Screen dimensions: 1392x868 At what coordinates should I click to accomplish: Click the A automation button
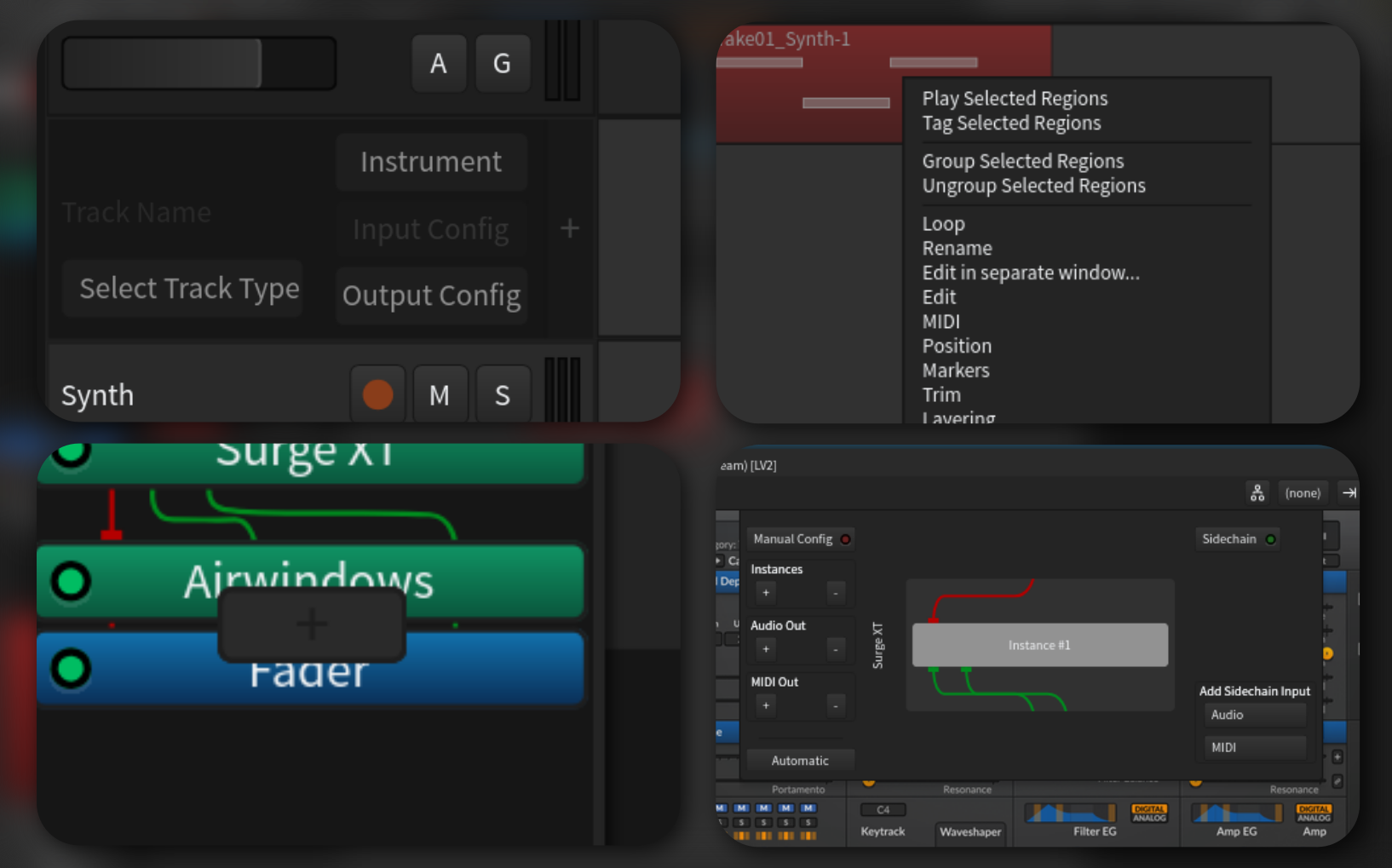[x=439, y=63]
